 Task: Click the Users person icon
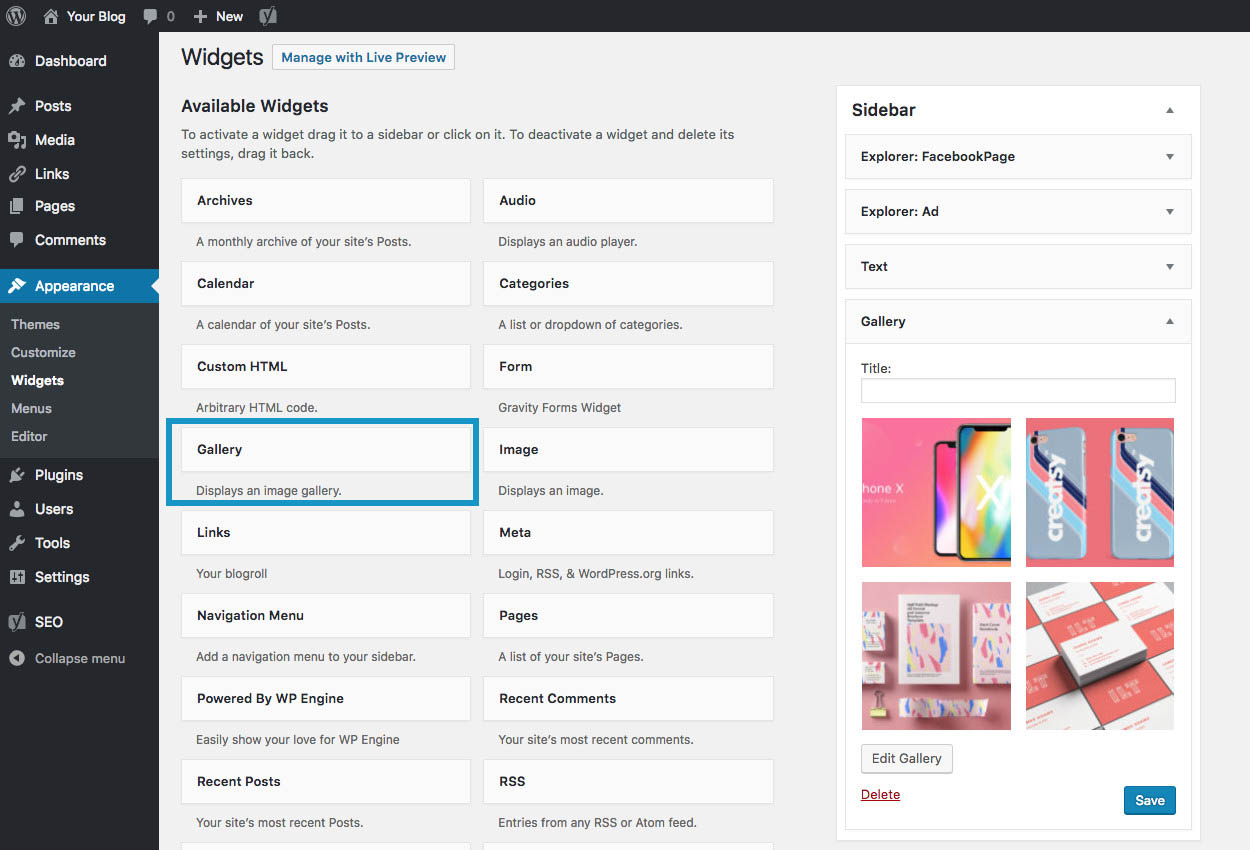click(17, 509)
